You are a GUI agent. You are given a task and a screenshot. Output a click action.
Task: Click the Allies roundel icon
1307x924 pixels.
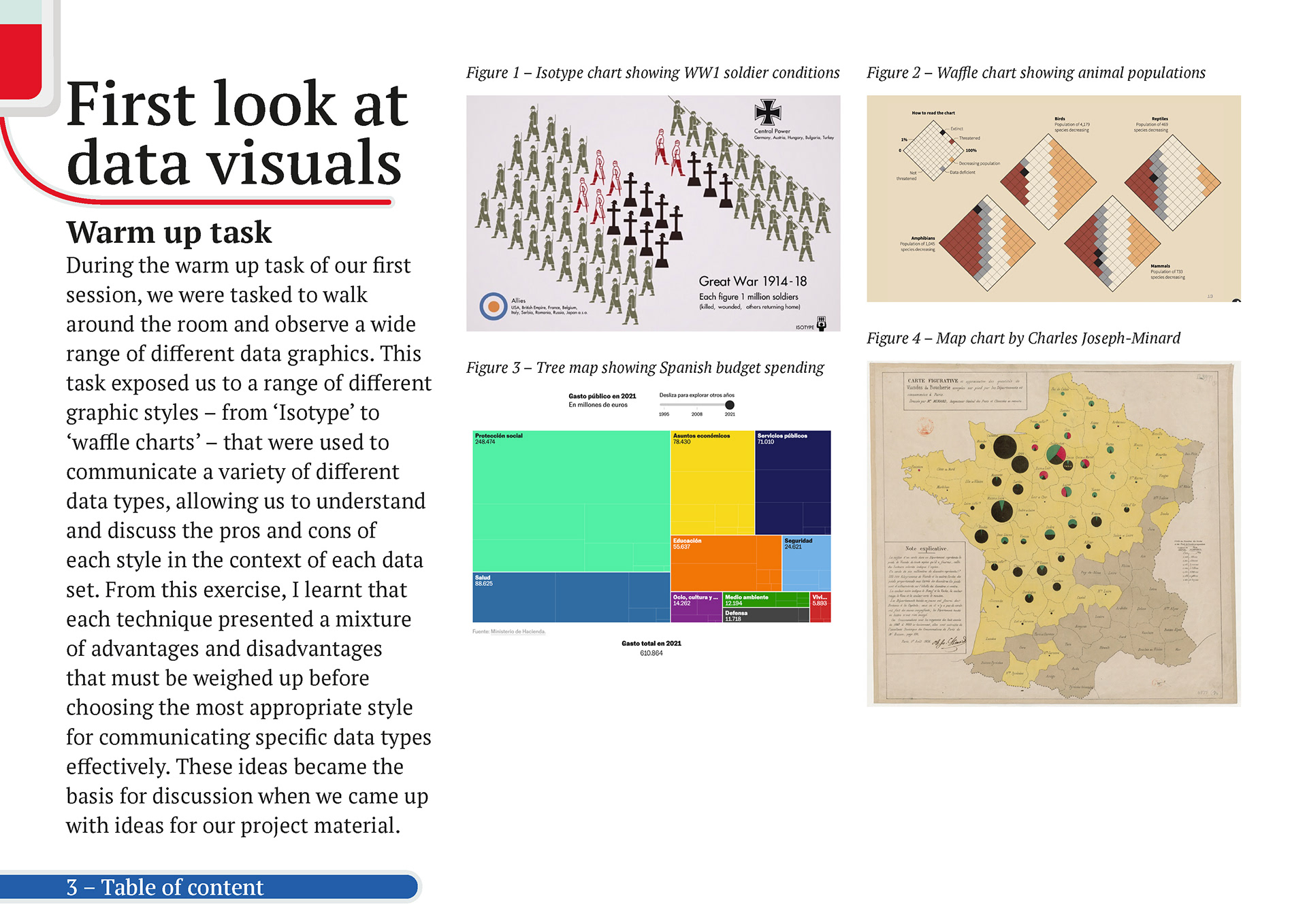pyautogui.click(x=494, y=306)
